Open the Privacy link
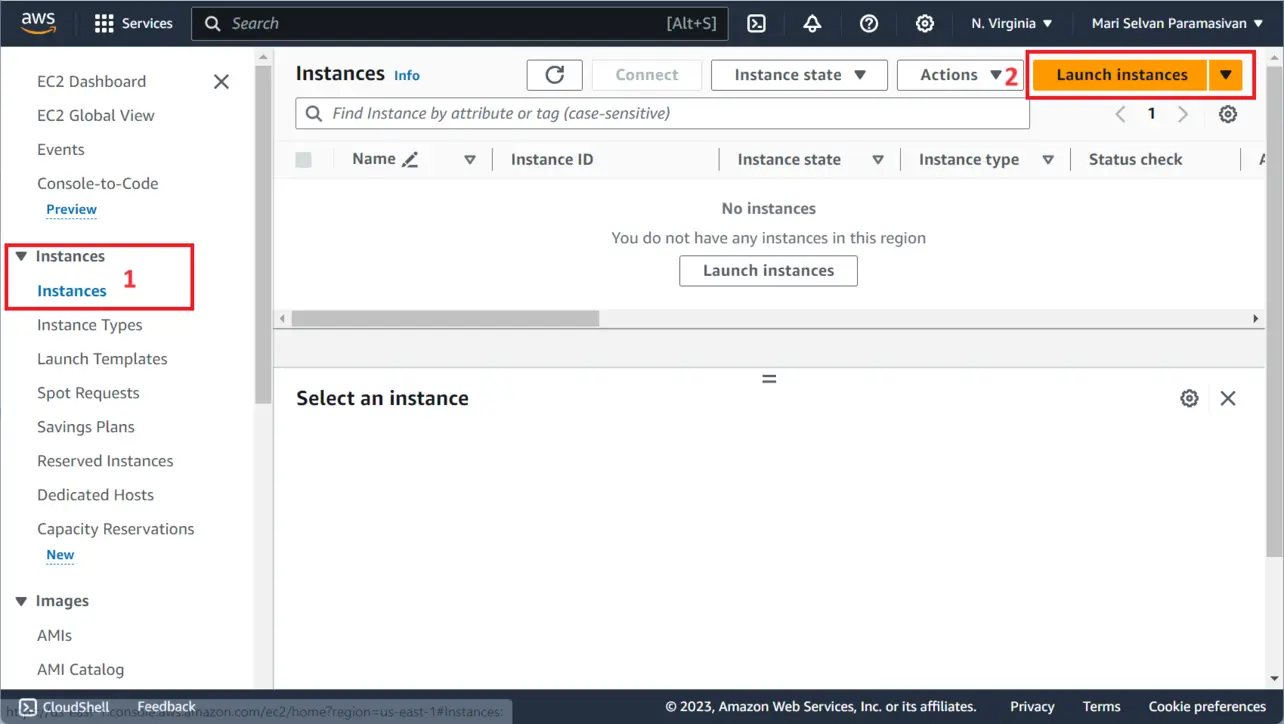The height and width of the screenshot is (724, 1284). pyautogui.click(x=1032, y=707)
